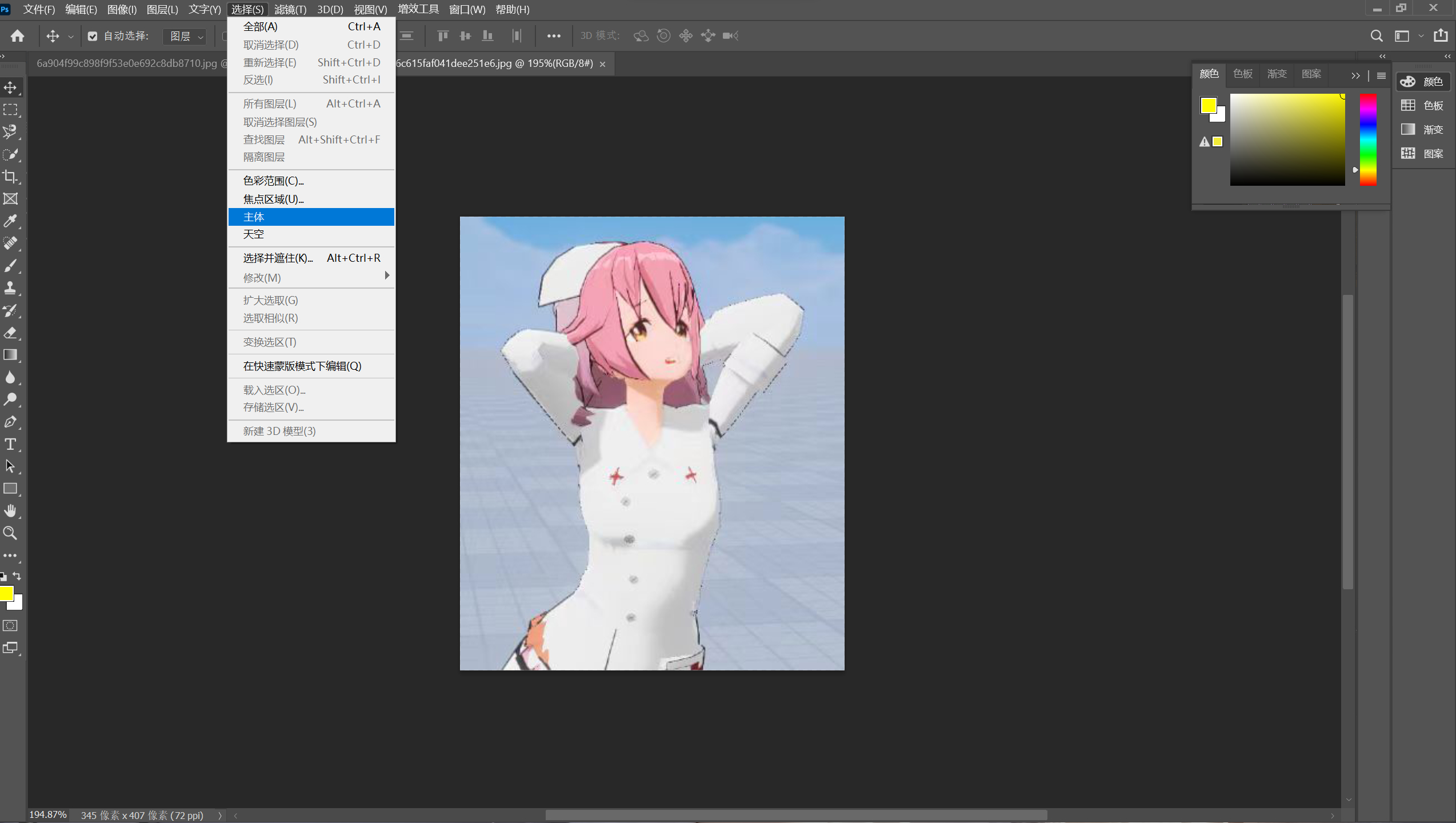Open the 滤镜(T) menu
1456x823 pixels.
pos(290,9)
